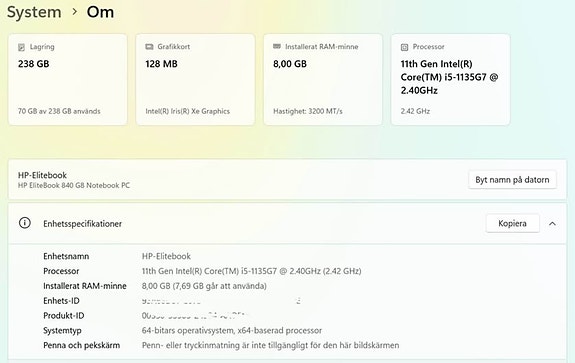Click the Installerat RAM-minne memory icon
The image size is (575, 363).
point(277,46)
